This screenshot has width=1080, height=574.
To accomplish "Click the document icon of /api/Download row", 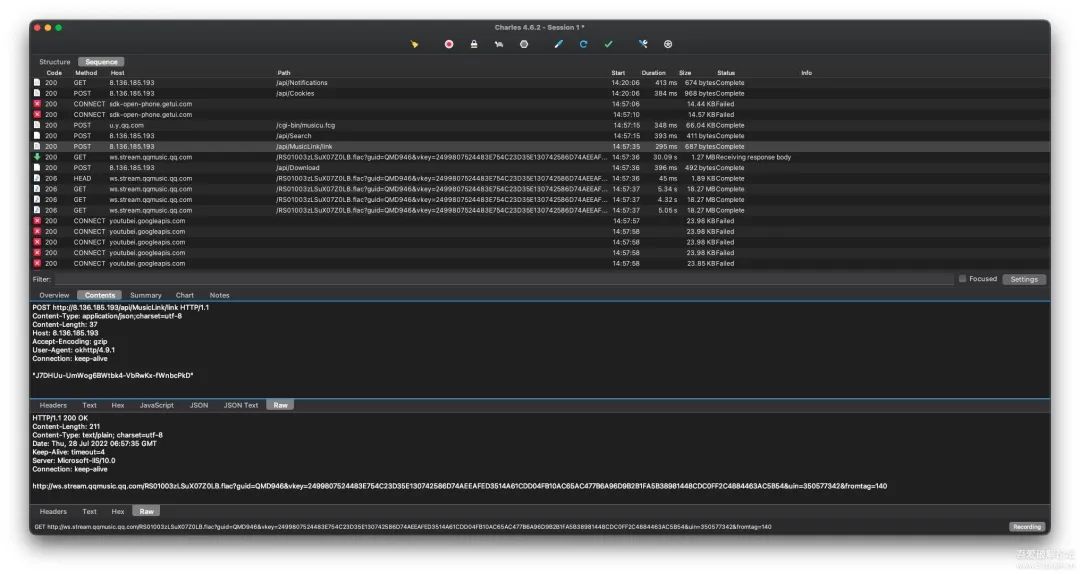I will click(37, 167).
